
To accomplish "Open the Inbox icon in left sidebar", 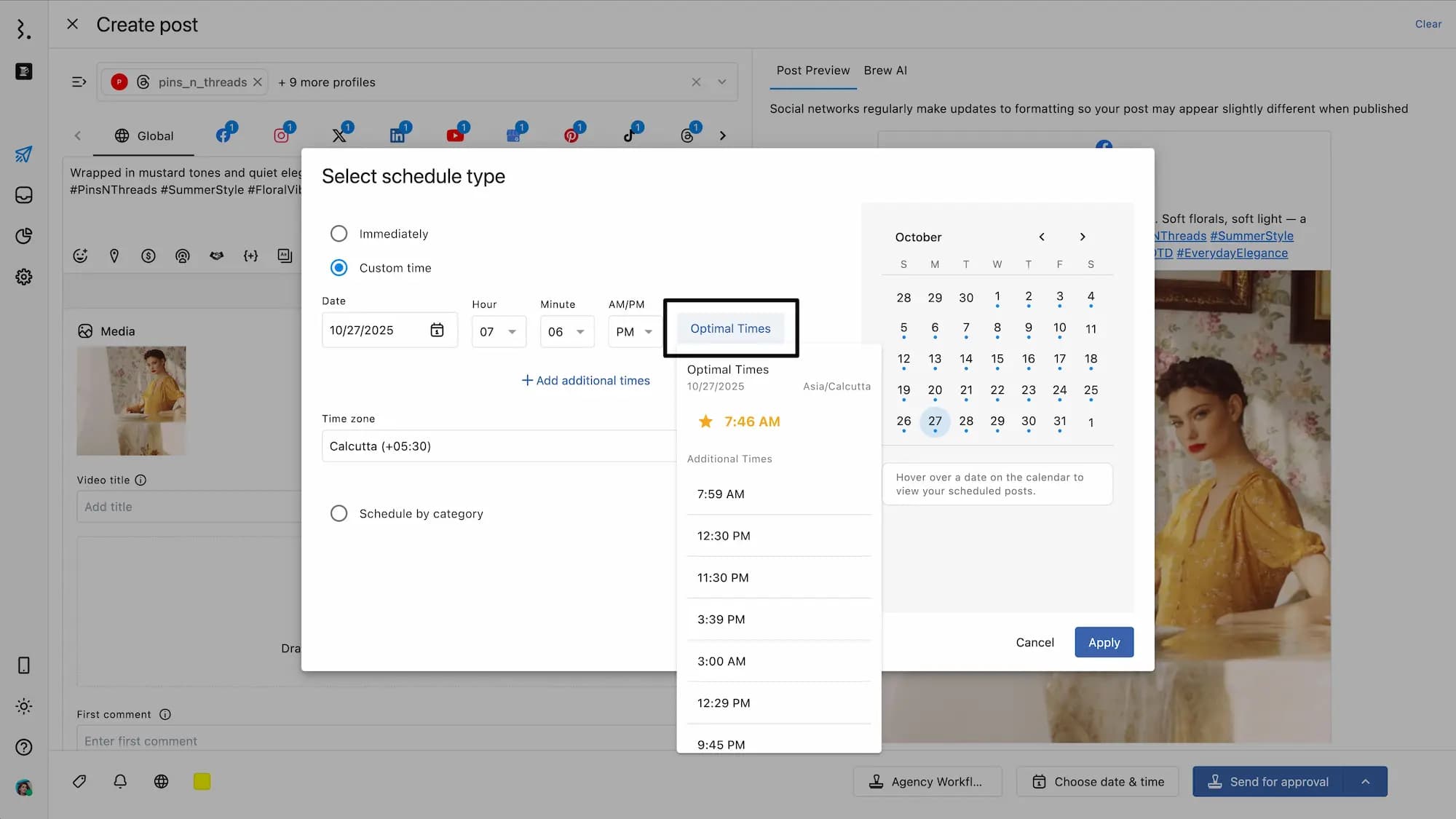I will (24, 195).
